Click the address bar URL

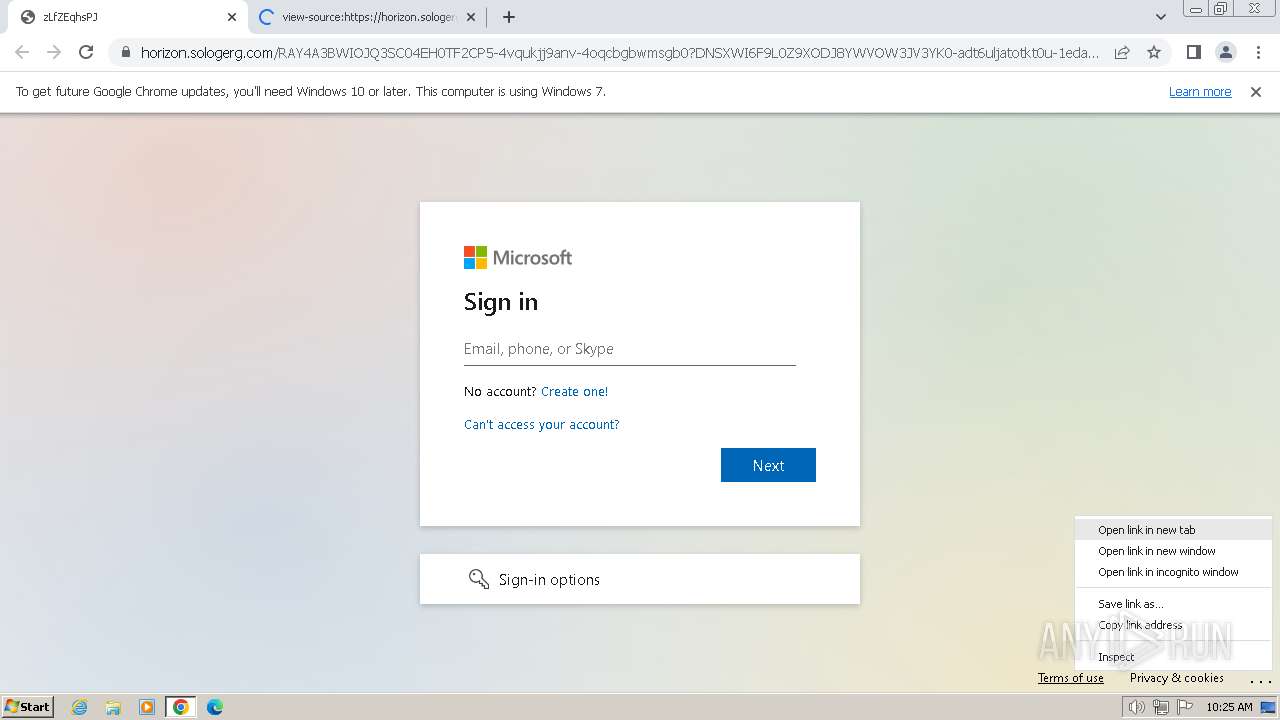(x=620, y=52)
